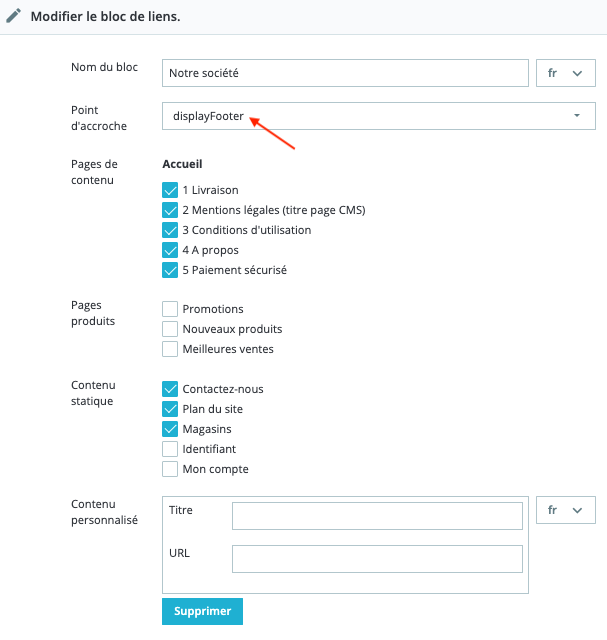This screenshot has width=607, height=640.
Task: Uncheck 5 Paiement sécurisé checkbox
Action: click(x=170, y=270)
